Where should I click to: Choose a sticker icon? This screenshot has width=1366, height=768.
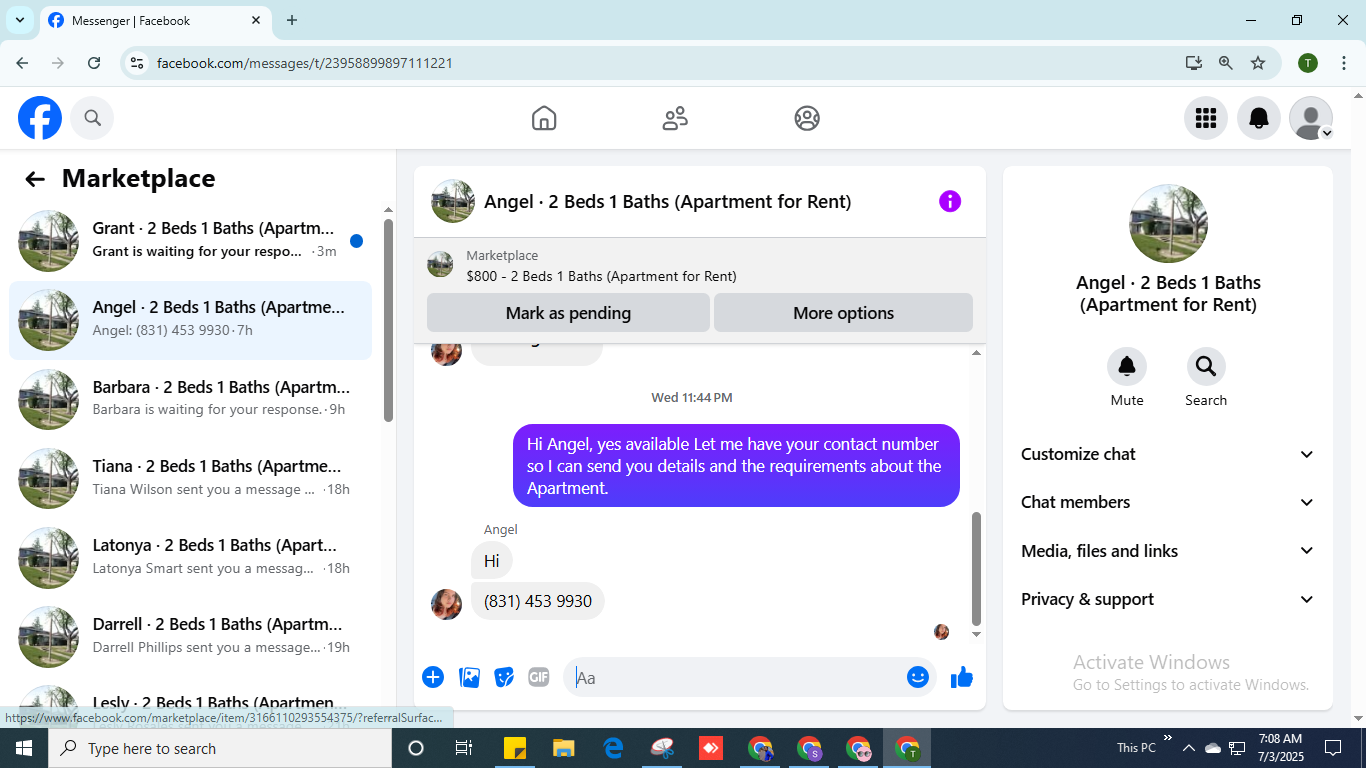click(504, 677)
